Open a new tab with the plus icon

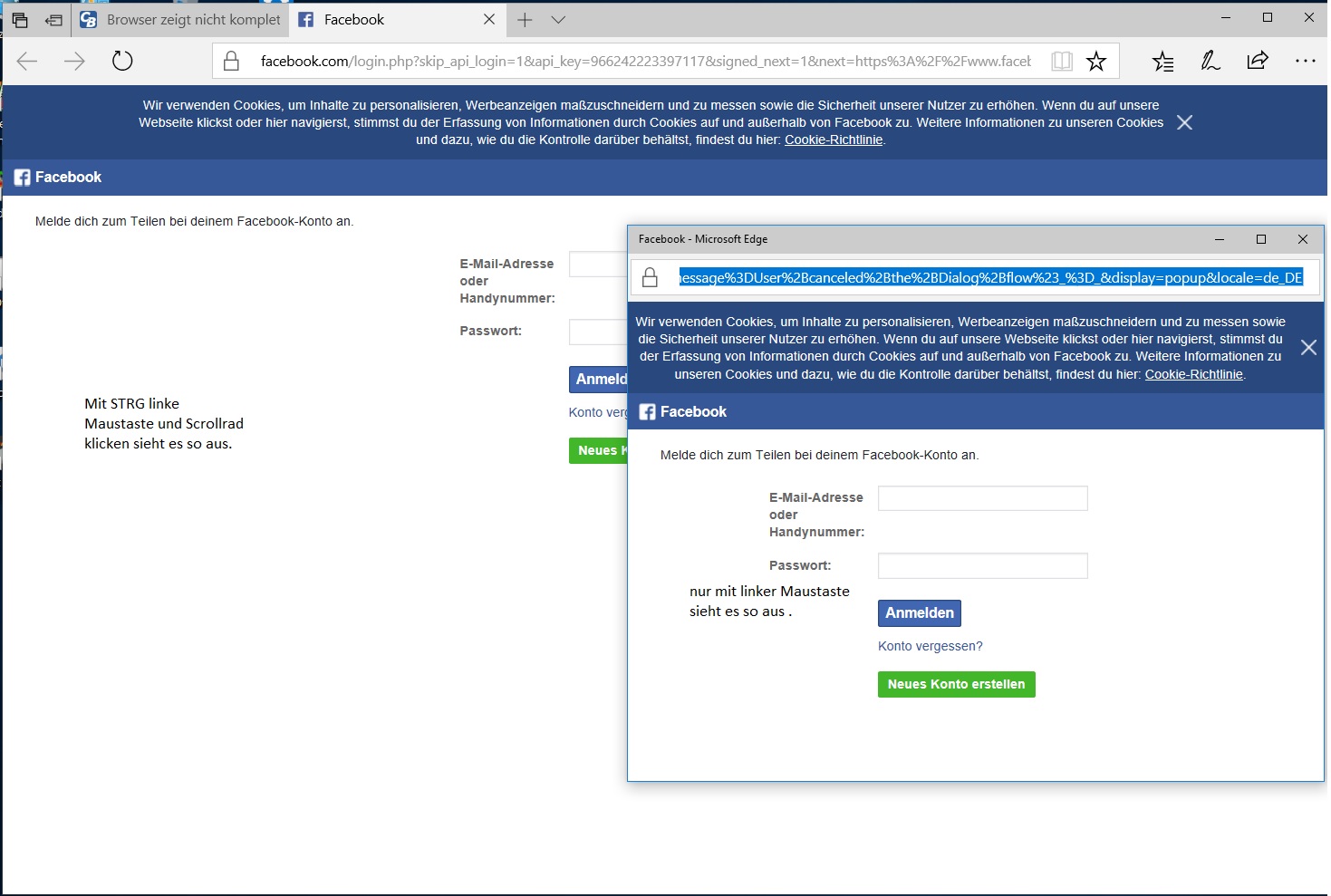coord(525,19)
